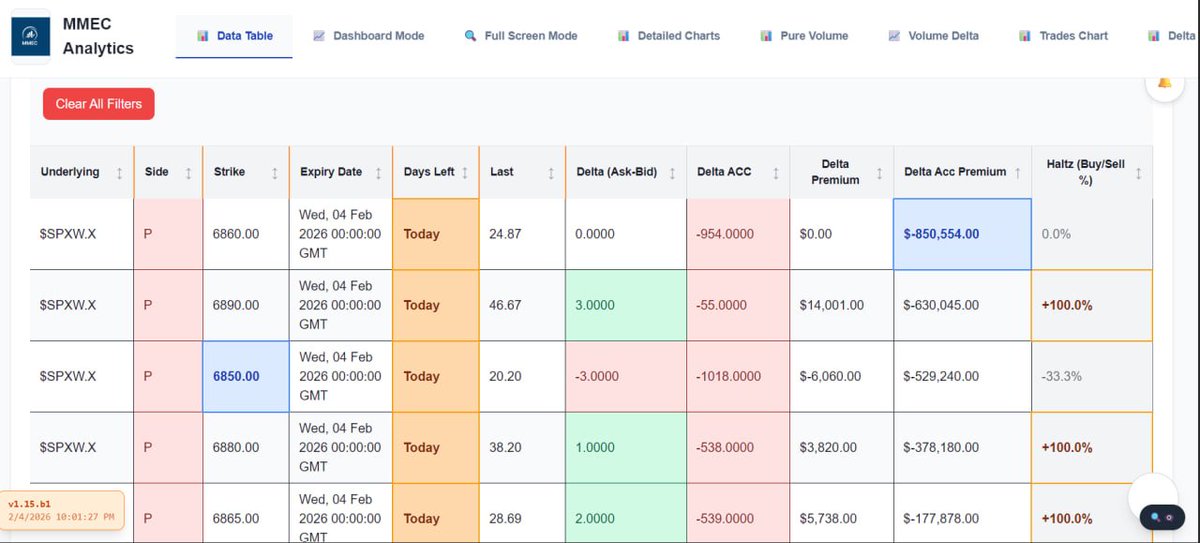Click the Last price 38.20 cell
The image size is (1200, 543).
(522, 447)
